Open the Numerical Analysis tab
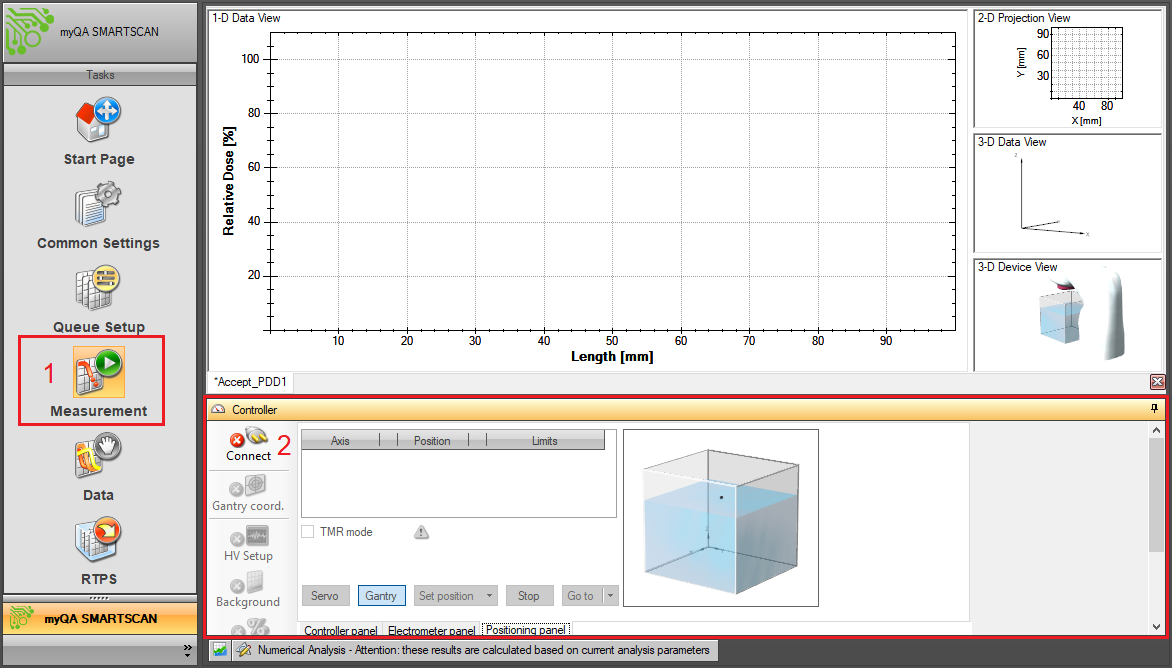Image resolution: width=1172 pixels, height=668 pixels. point(475,650)
